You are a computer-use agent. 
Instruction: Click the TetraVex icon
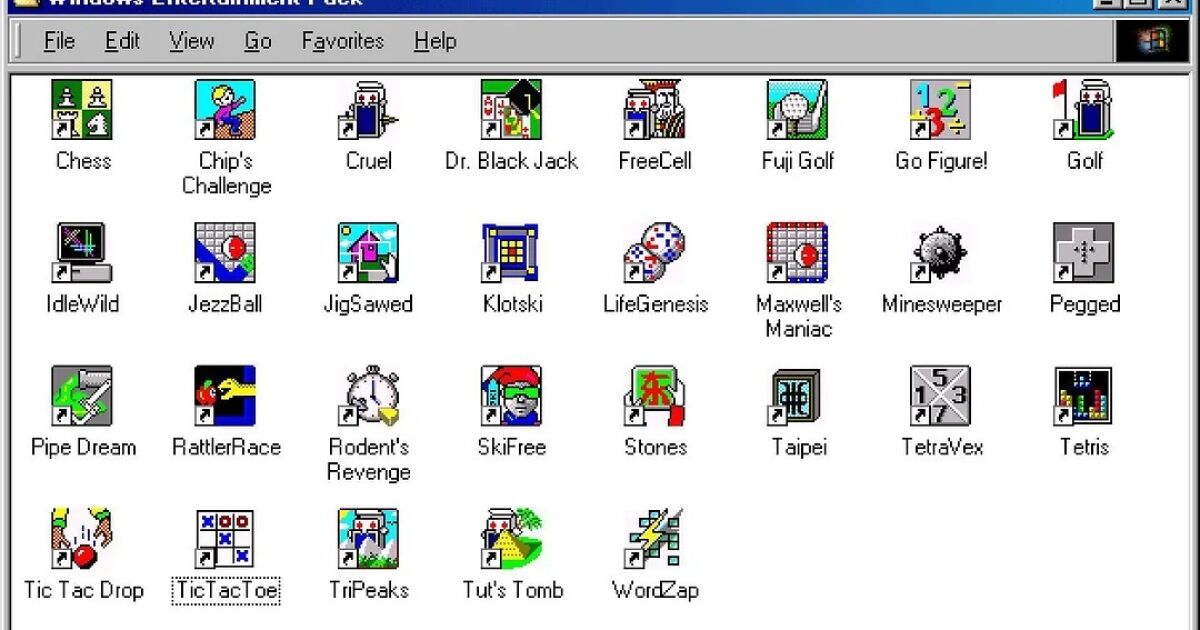pyautogui.click(x=941, y=396)
